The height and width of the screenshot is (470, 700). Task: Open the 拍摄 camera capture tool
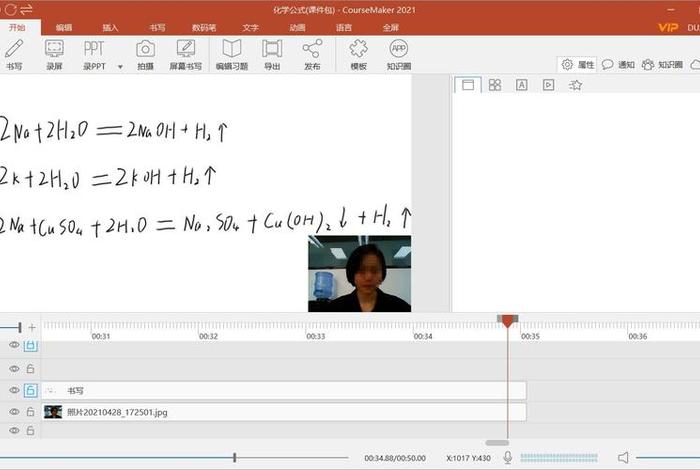tap(145, 54)
